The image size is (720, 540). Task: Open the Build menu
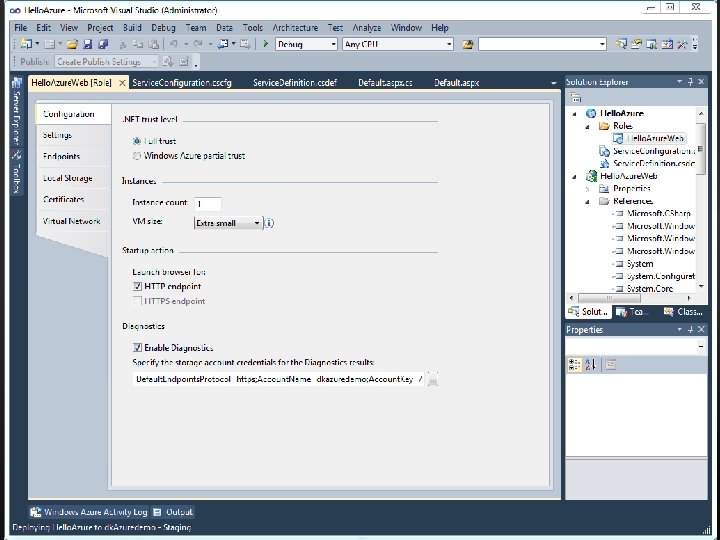(132, 28)
